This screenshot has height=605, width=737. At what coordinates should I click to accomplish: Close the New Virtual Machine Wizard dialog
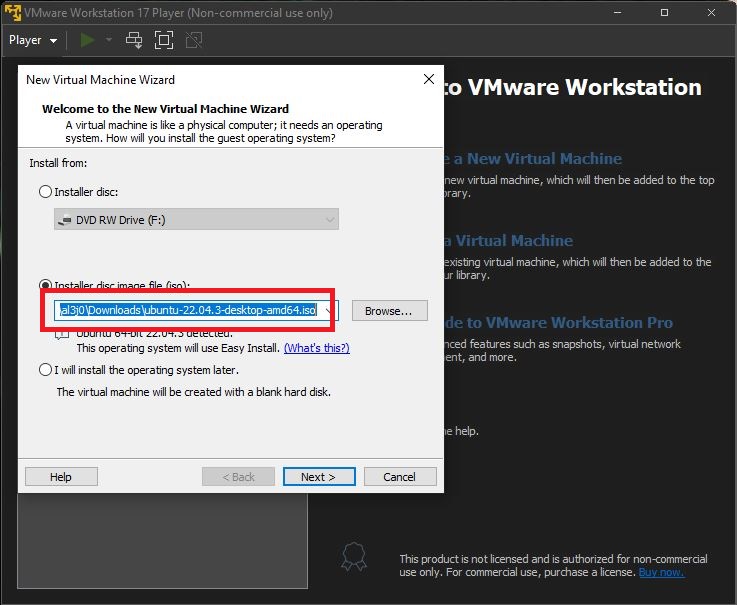point(429,79)
